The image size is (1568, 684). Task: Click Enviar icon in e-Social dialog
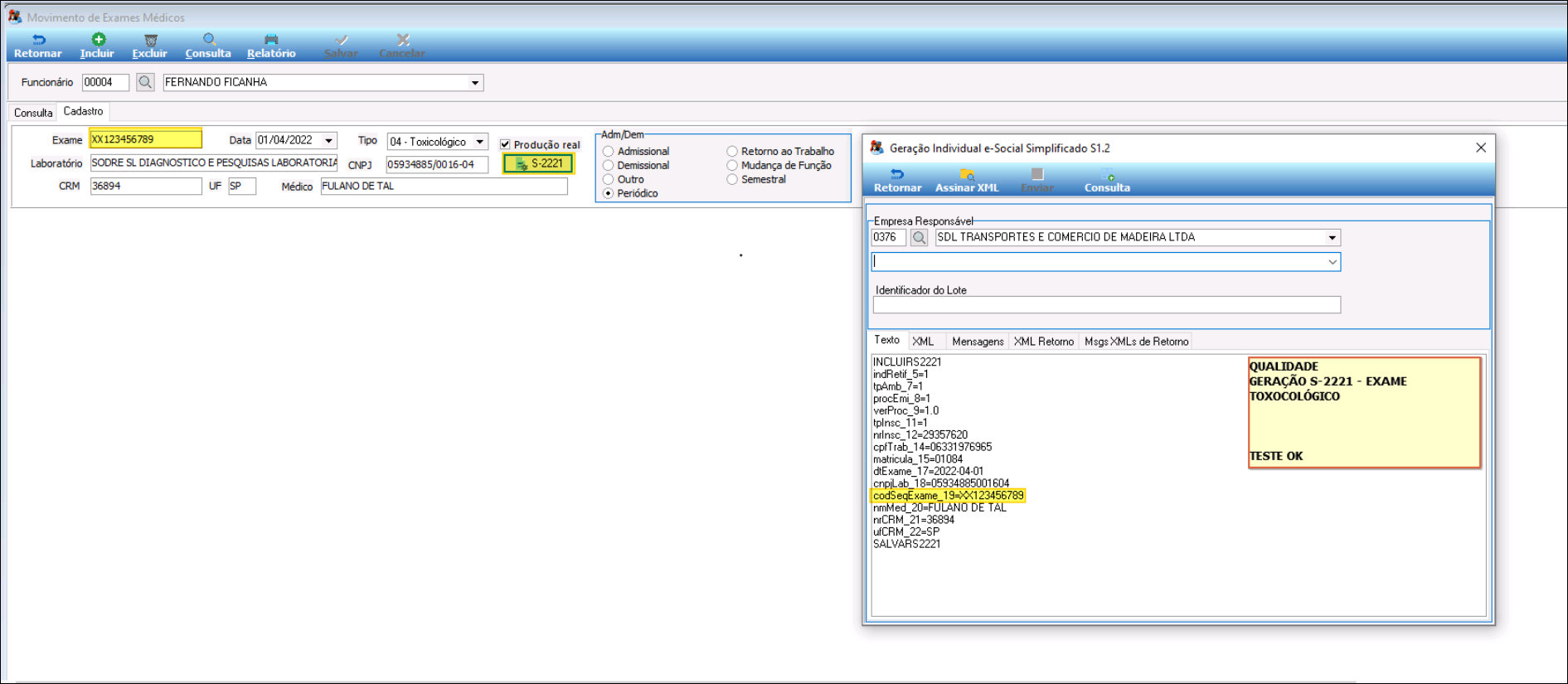(x=1037, y=174)
